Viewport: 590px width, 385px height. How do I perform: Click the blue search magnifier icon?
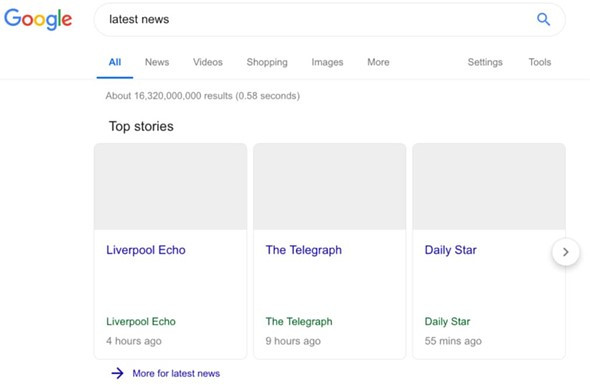(543, 19)
